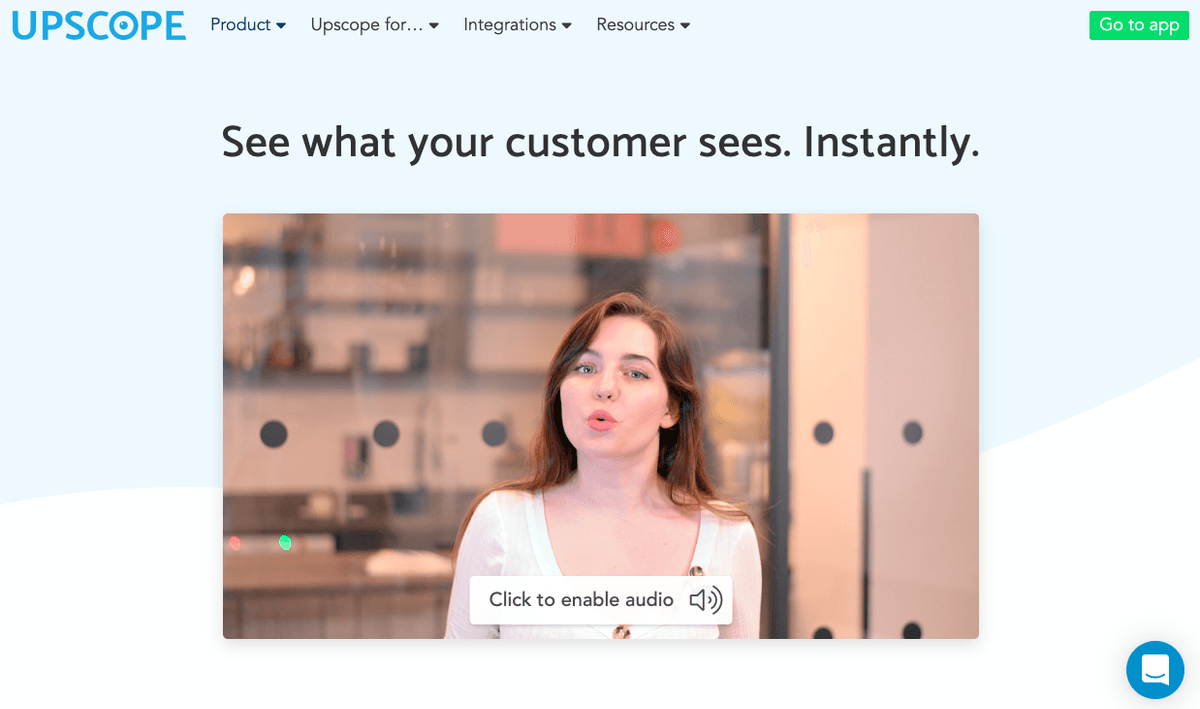Expand the Upscope for… menu
Viewport: 1200px width, 709px height.
(x=375, y=25)
